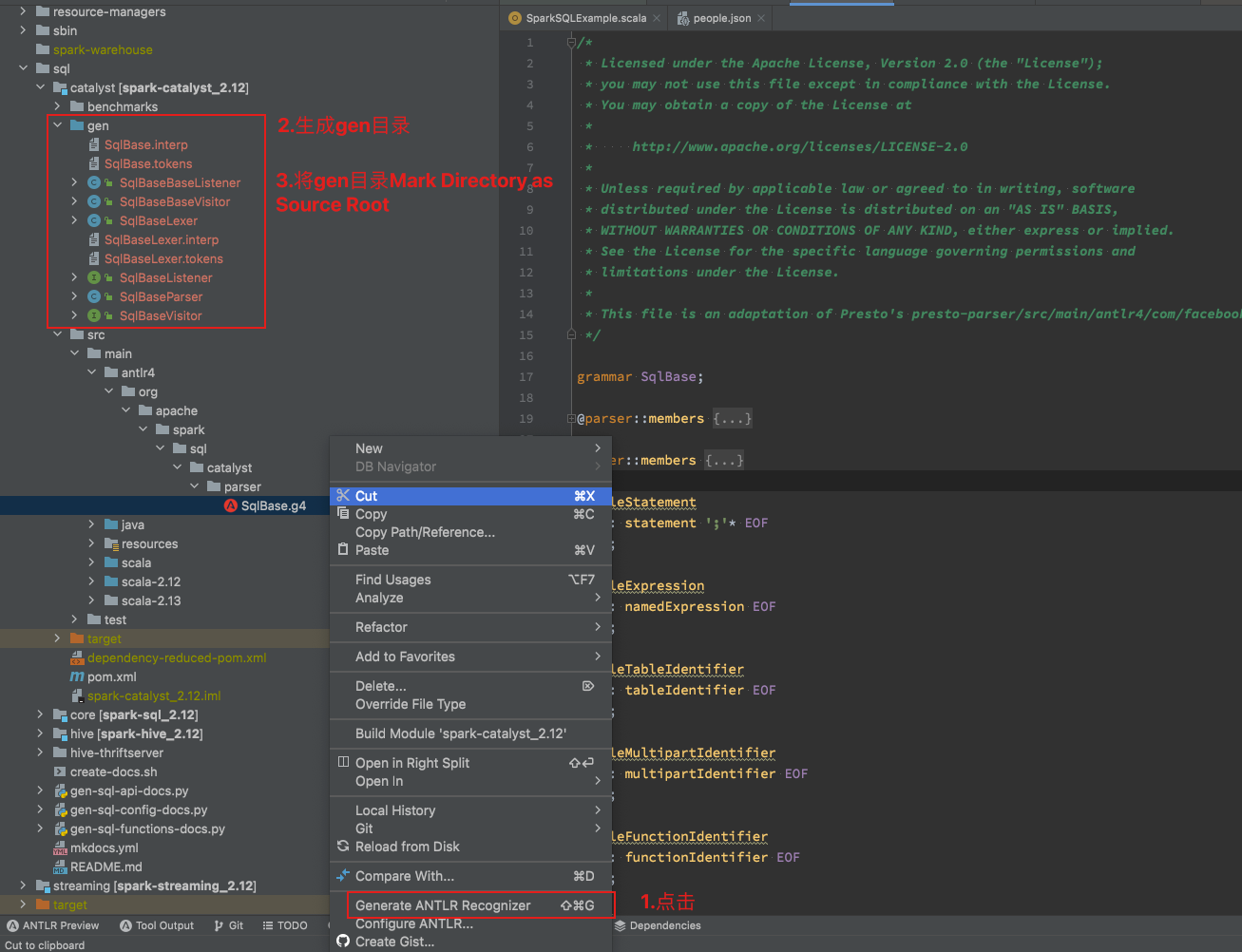This screenshot has height=952, width=1242.
Task: Expand core [spark-sql_2.12] module
Action: point(41,714)
